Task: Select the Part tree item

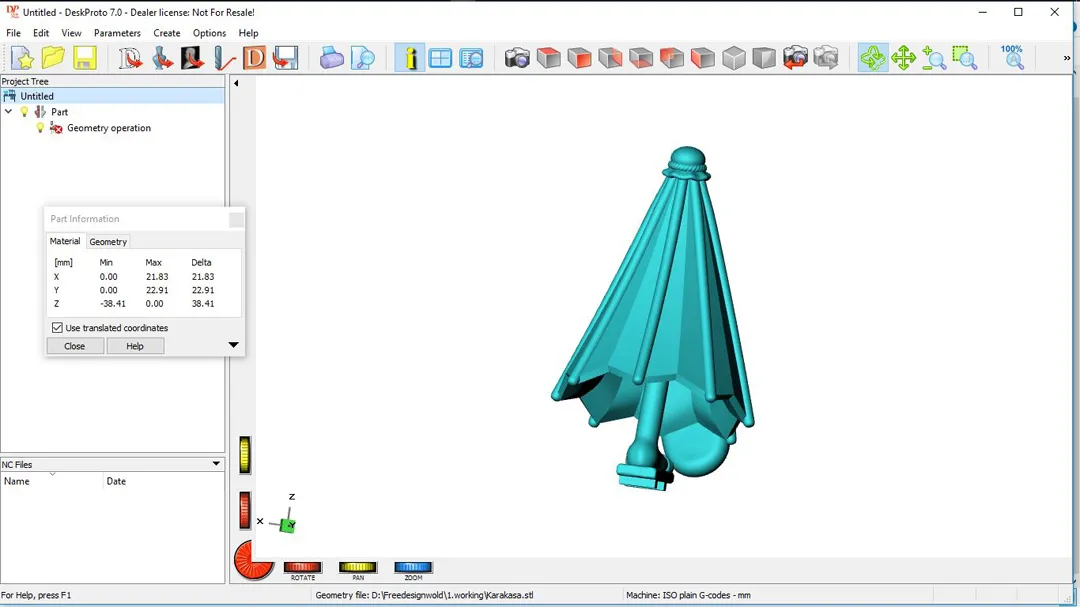Action: pos(59,112)
